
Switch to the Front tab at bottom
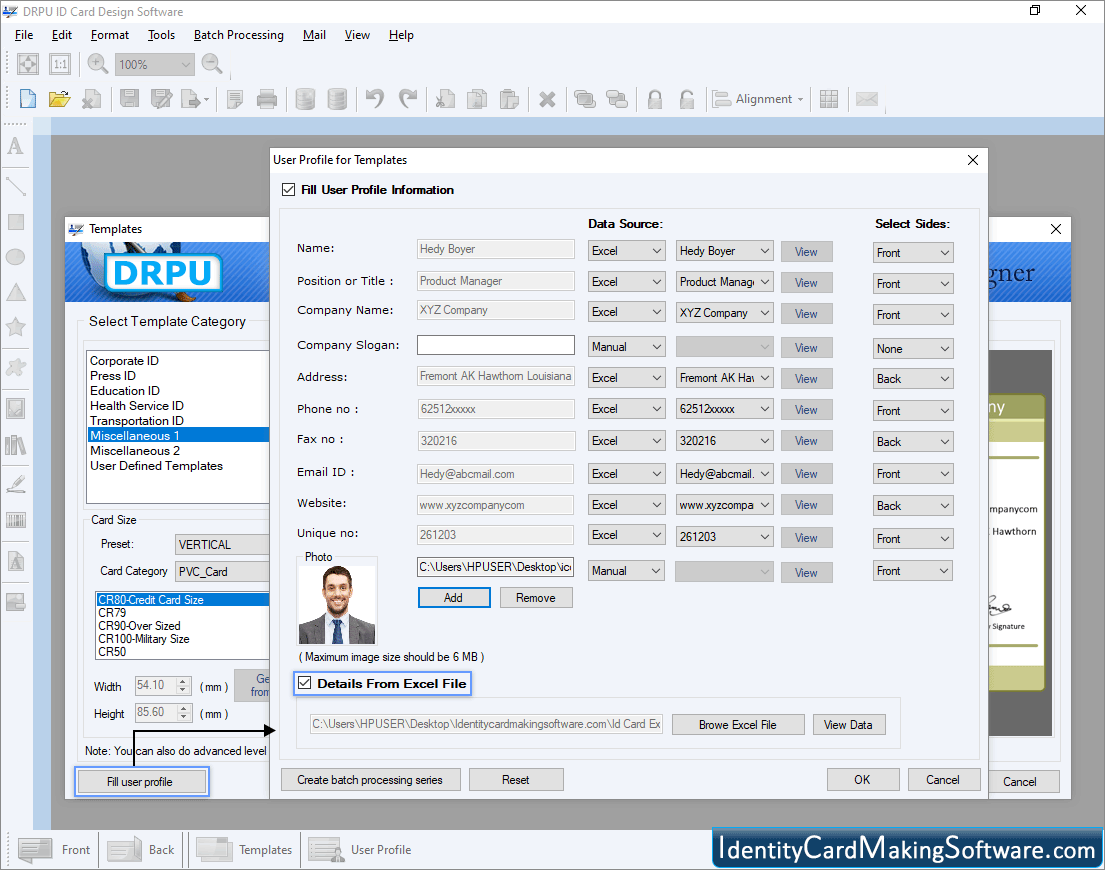point(55,850)
